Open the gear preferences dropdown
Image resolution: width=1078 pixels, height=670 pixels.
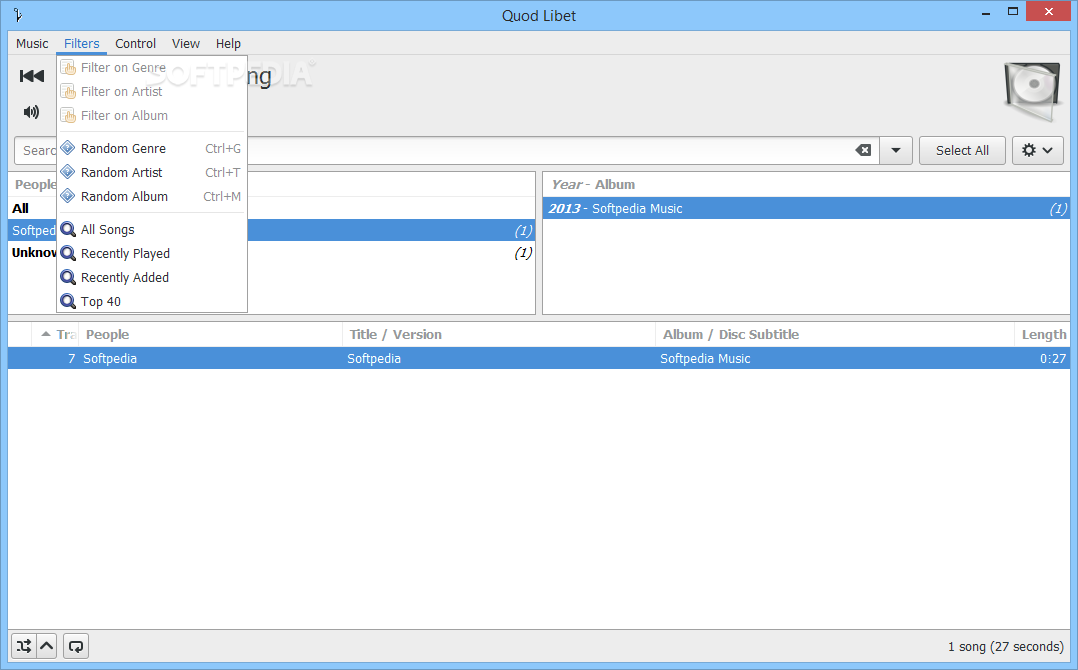1037,150
